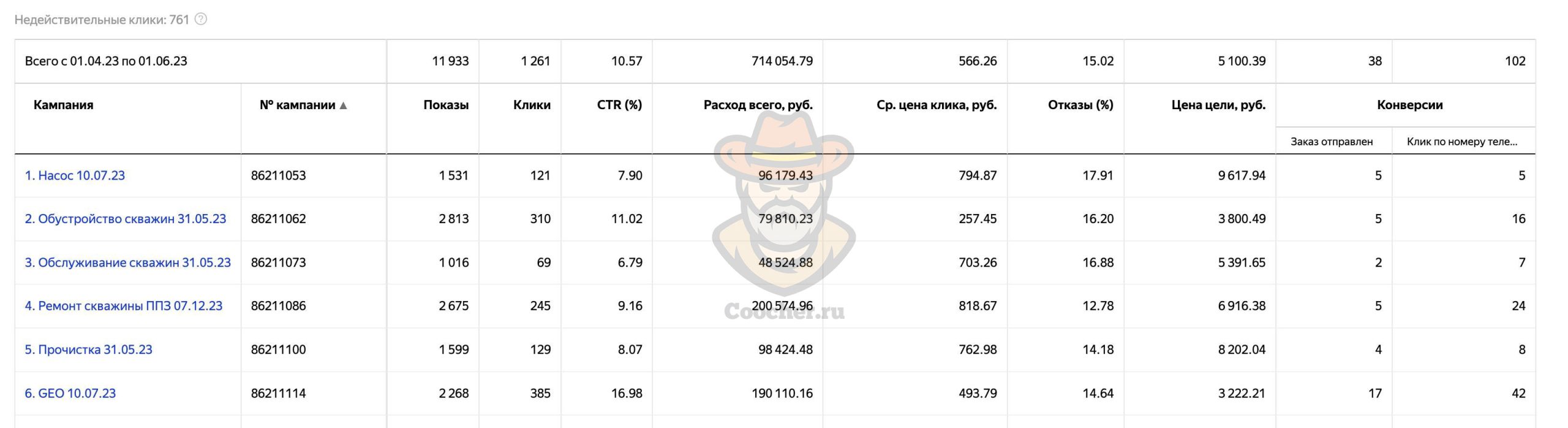The image size is (1568, 428).
Task: Click the Заказ отправлен subcolumn header
Action: (1331, 142)
